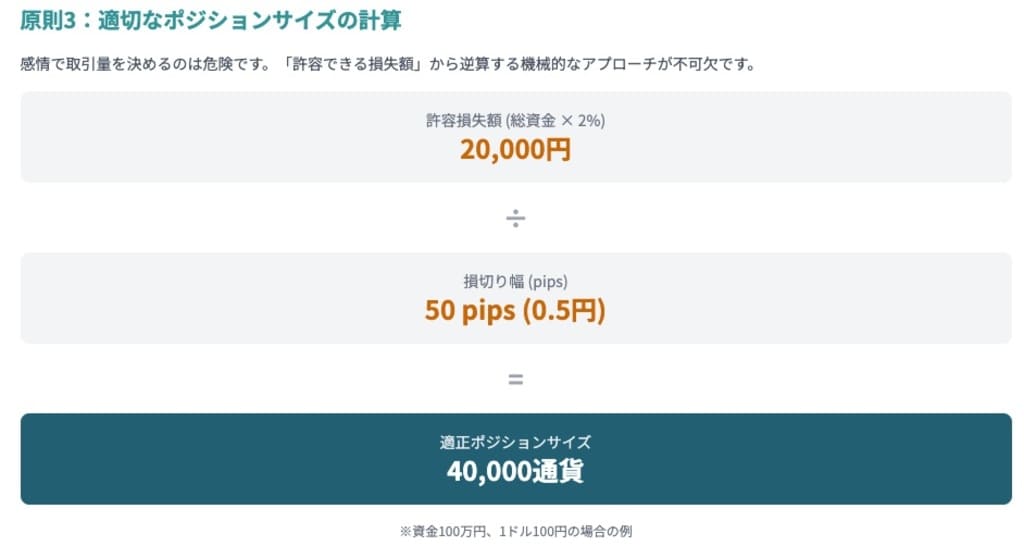Click the ※ mark starting the footnote

click(405, 532)
